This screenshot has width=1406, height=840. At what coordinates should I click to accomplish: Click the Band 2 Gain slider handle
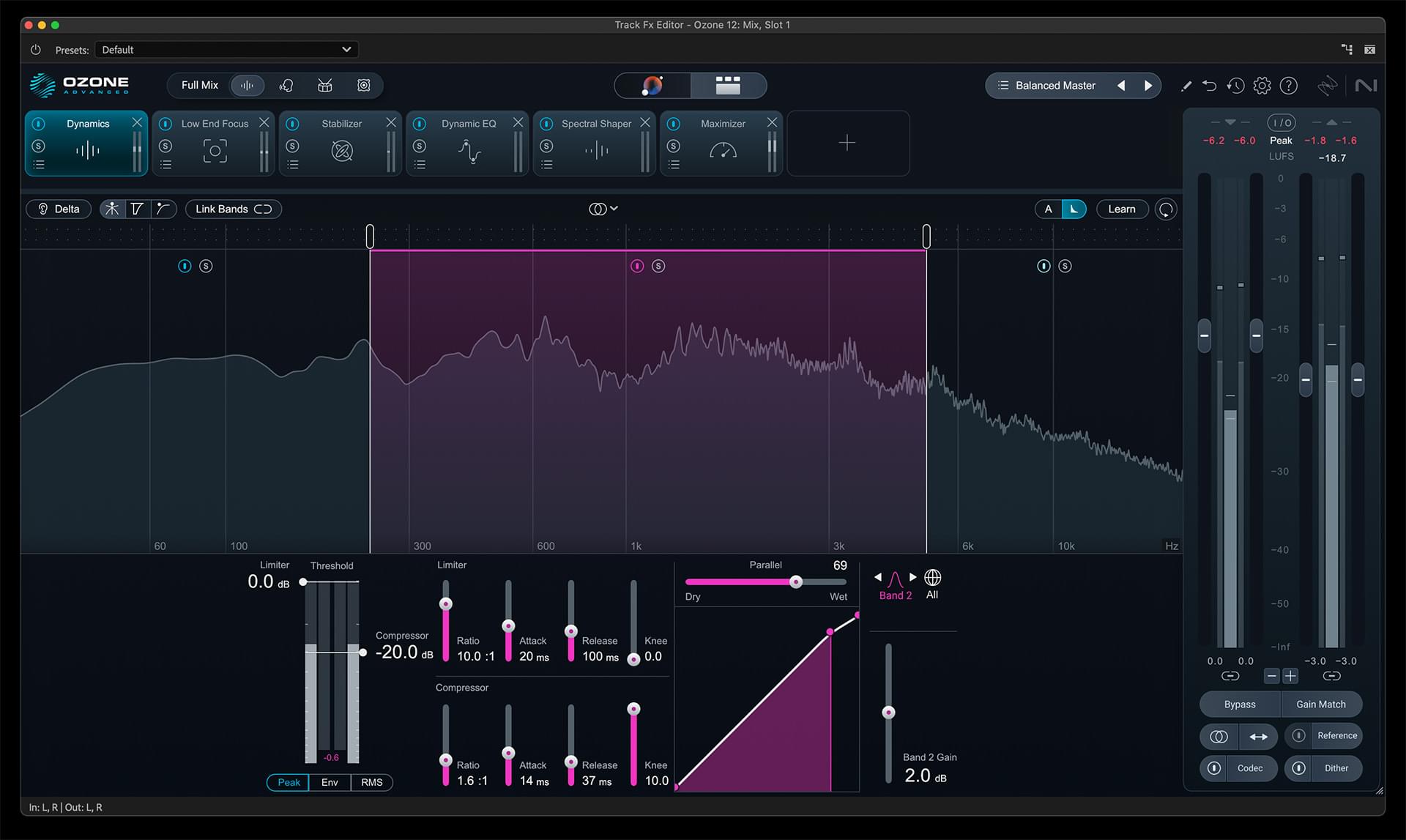(888, 712)
